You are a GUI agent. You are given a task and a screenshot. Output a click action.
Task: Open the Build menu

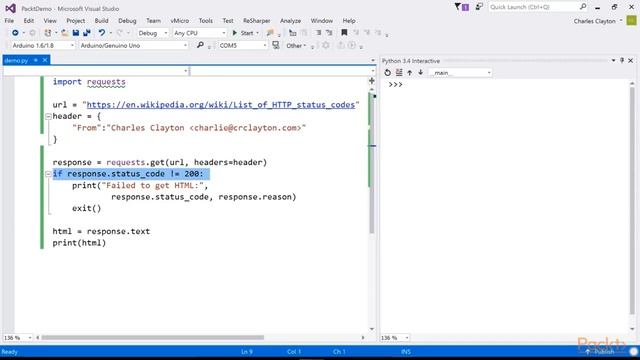pyautogui.click(x=101, y=20)
